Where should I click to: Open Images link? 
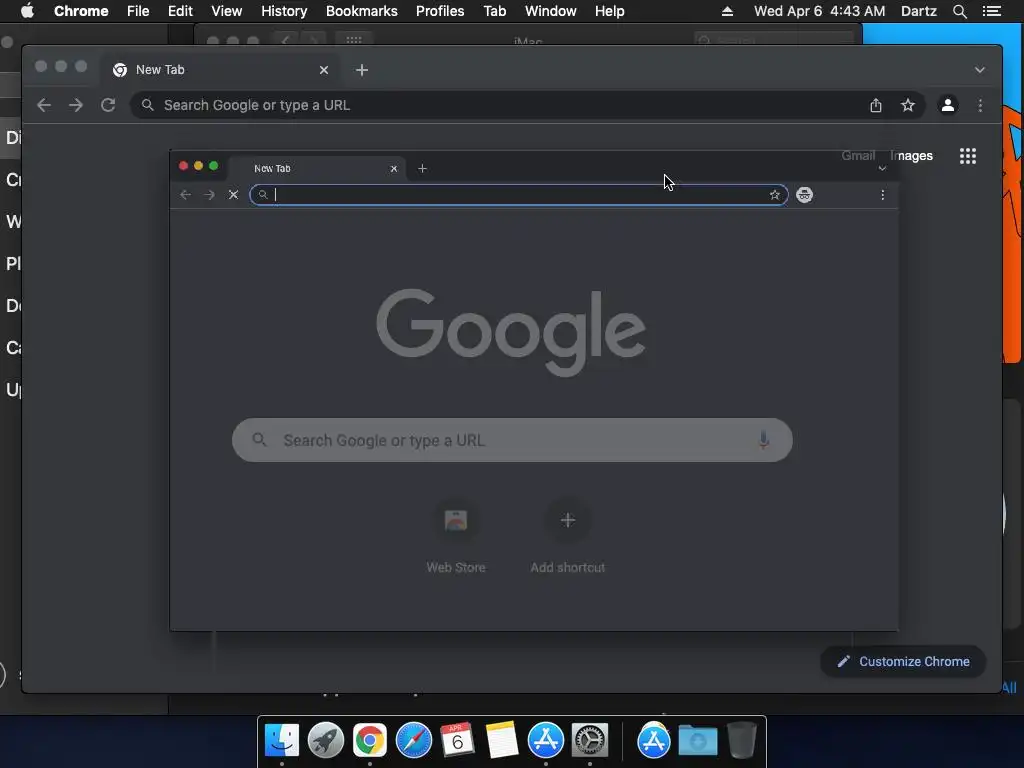pos(912,156)
